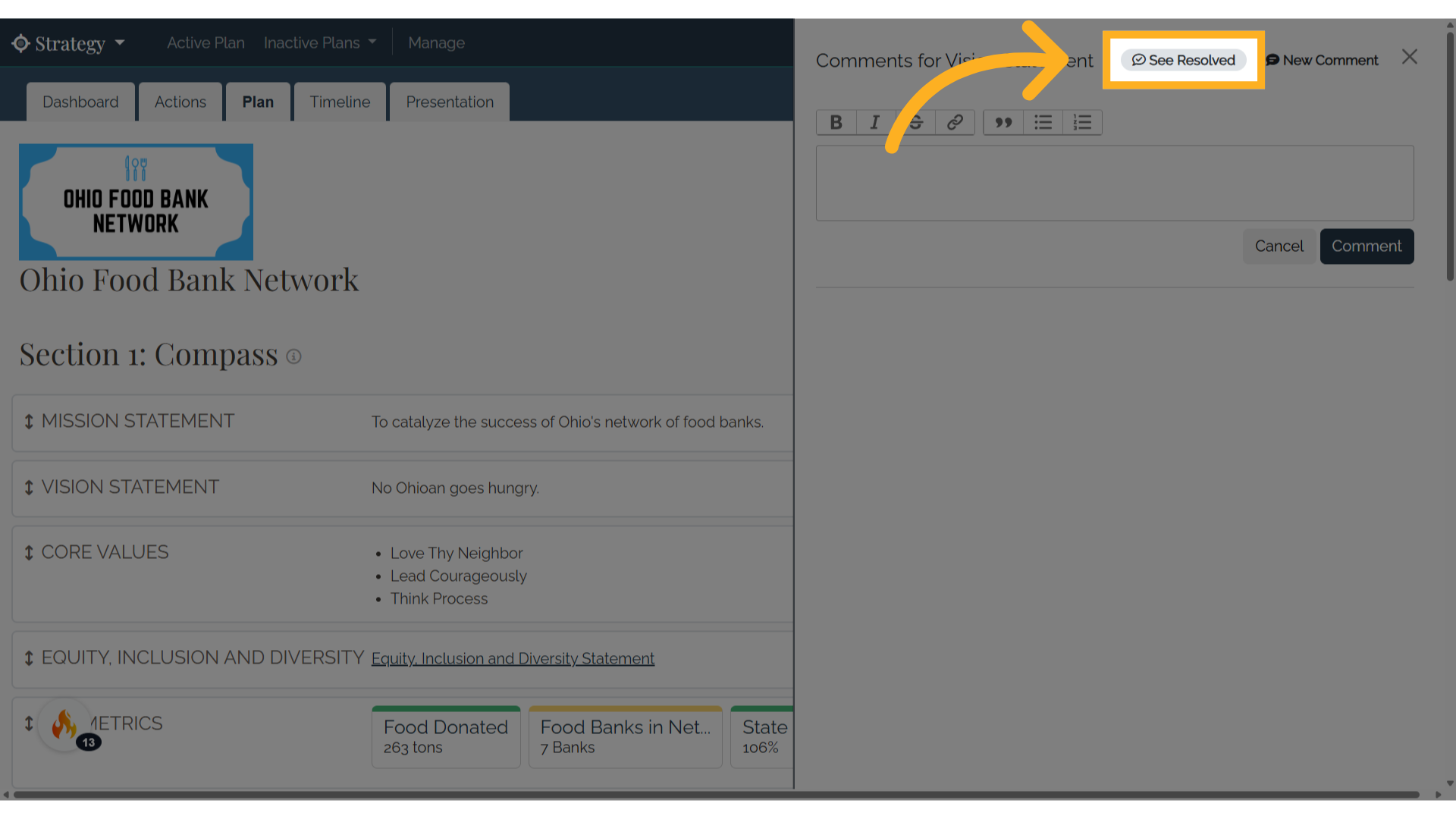Click the Cancel button
The height and width of the screenshot is (819, 1456).
[1279, 246]
